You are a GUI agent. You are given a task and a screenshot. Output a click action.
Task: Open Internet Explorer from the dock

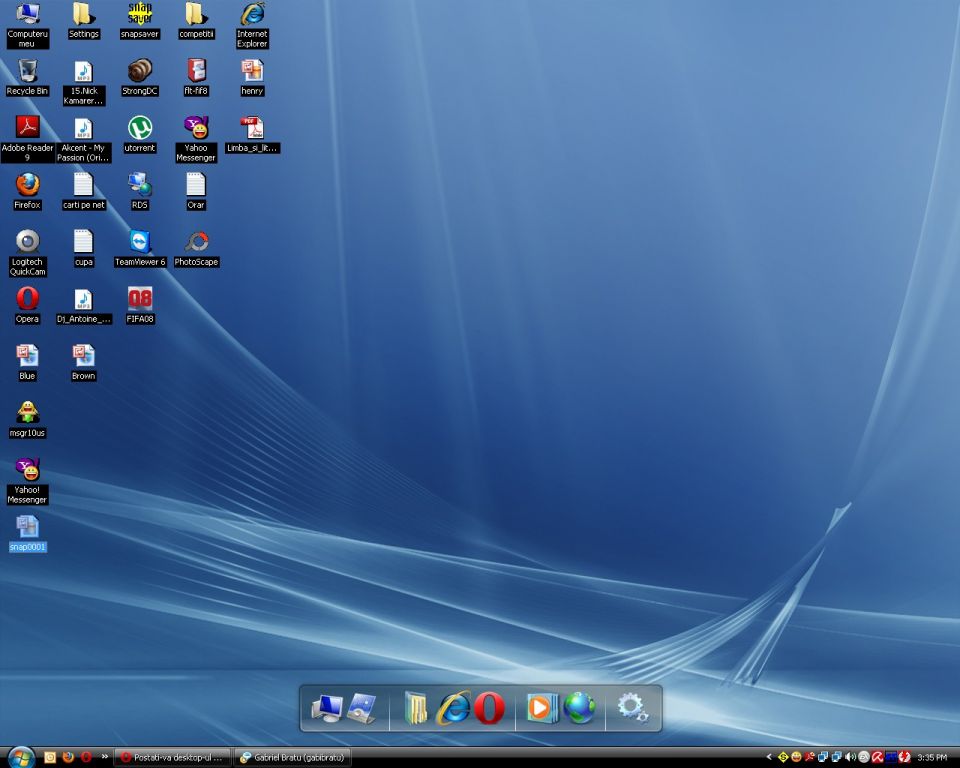[453, 708]
